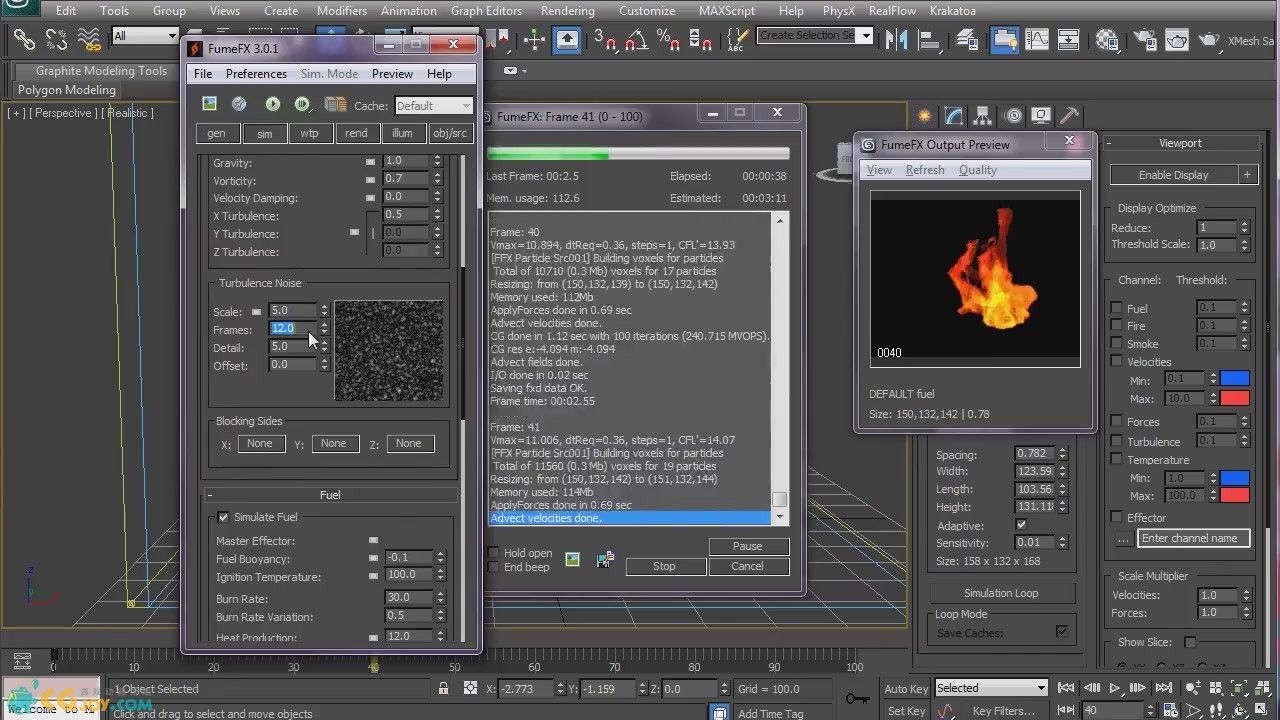Viewport: 1280px width, 720px height.
Task: Collapse the Viewport rollout header
Action: (x=1180, y=143)
